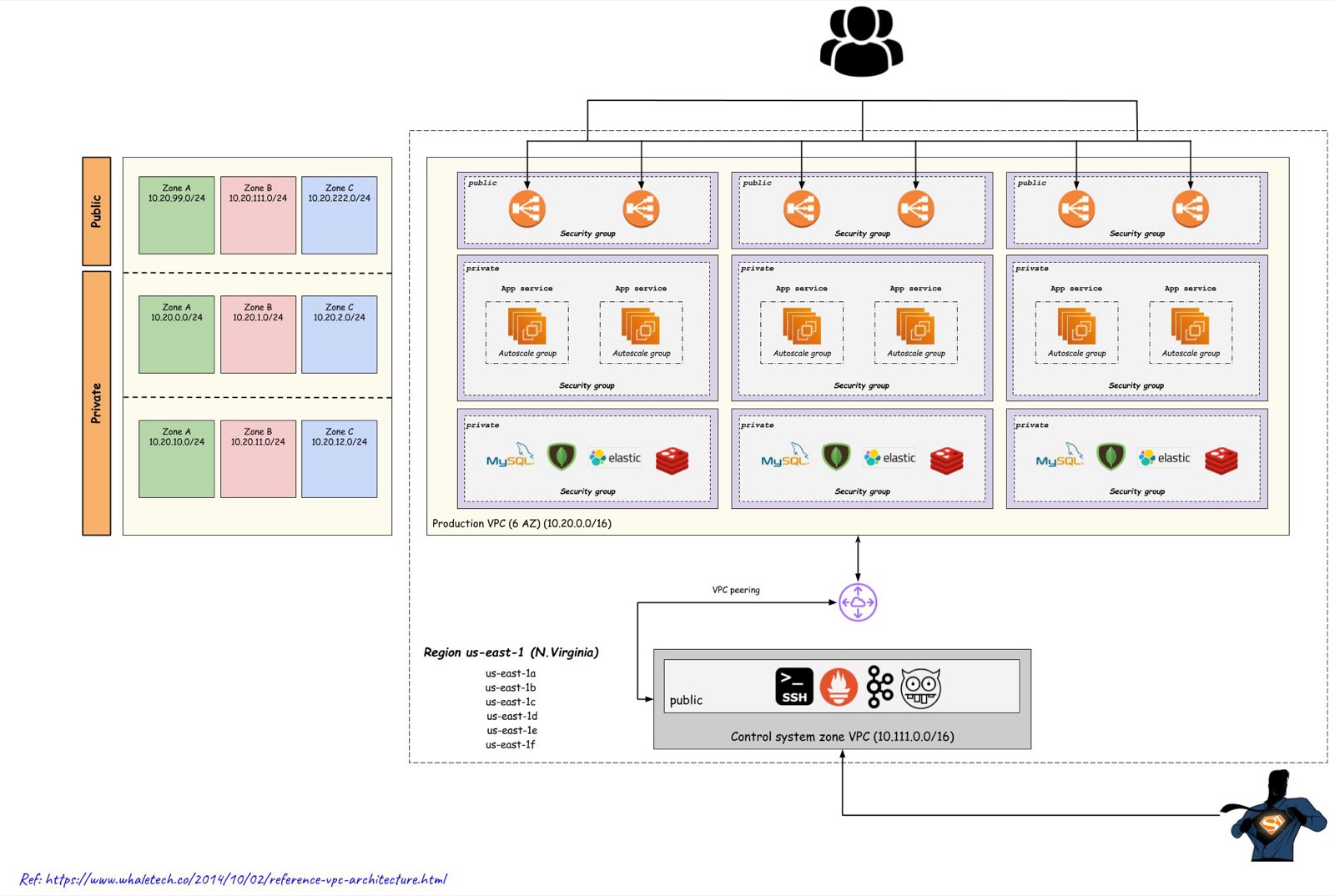Viewport: 1335px width, 896px height.
Task: Click the "us-east-1d" zone text
Action: click(x=511, y=716)
